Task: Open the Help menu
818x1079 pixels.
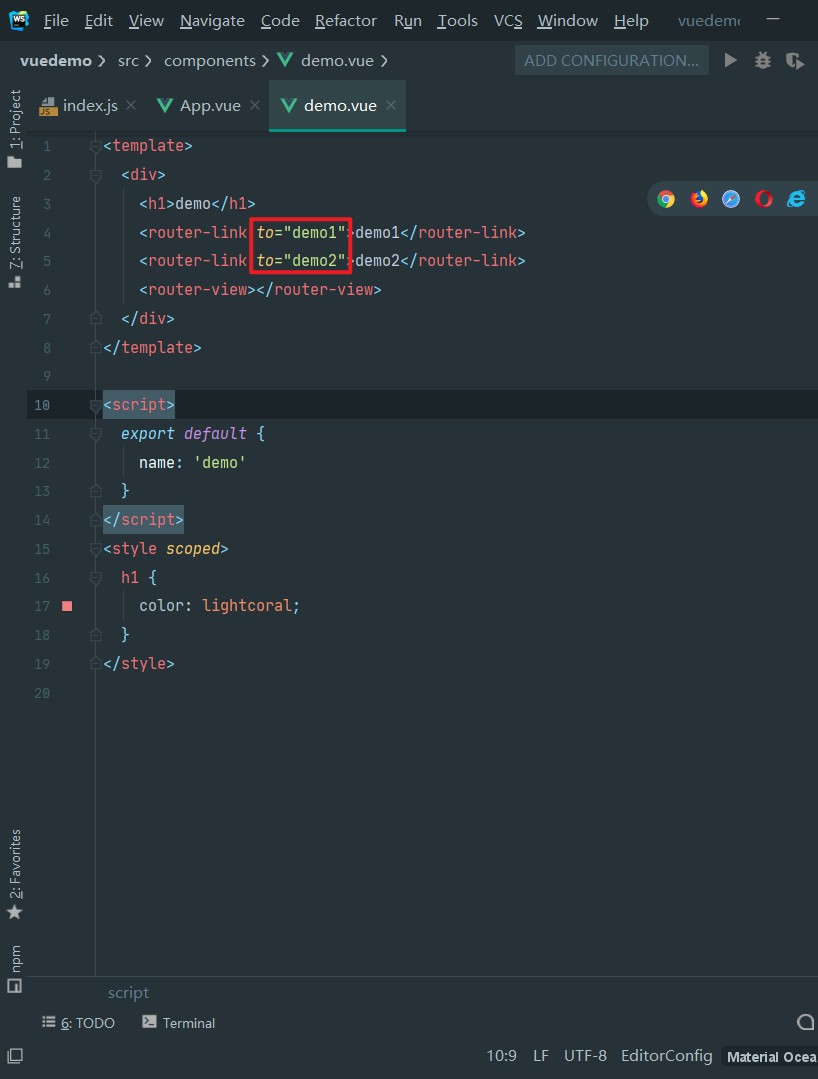Action: point(631,21)
